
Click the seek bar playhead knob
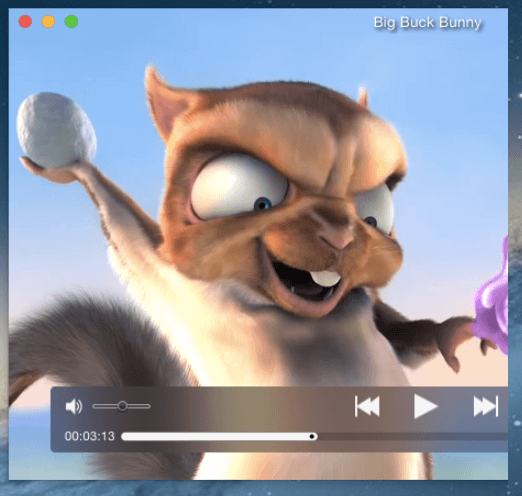[x=312, y=436]
